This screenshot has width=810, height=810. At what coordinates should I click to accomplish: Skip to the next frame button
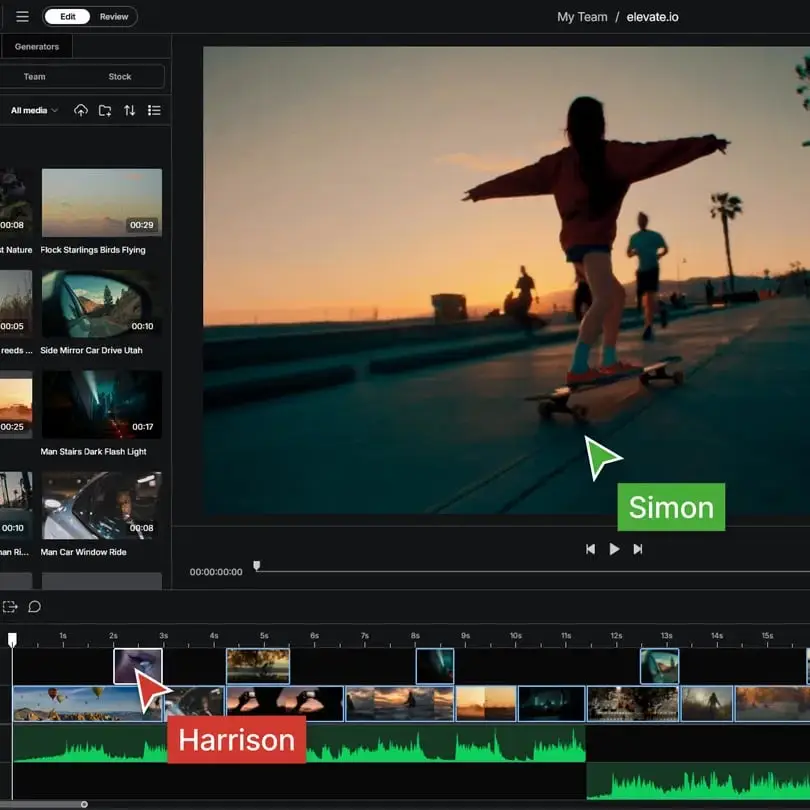pyautogui.click(x=638, y=549)
